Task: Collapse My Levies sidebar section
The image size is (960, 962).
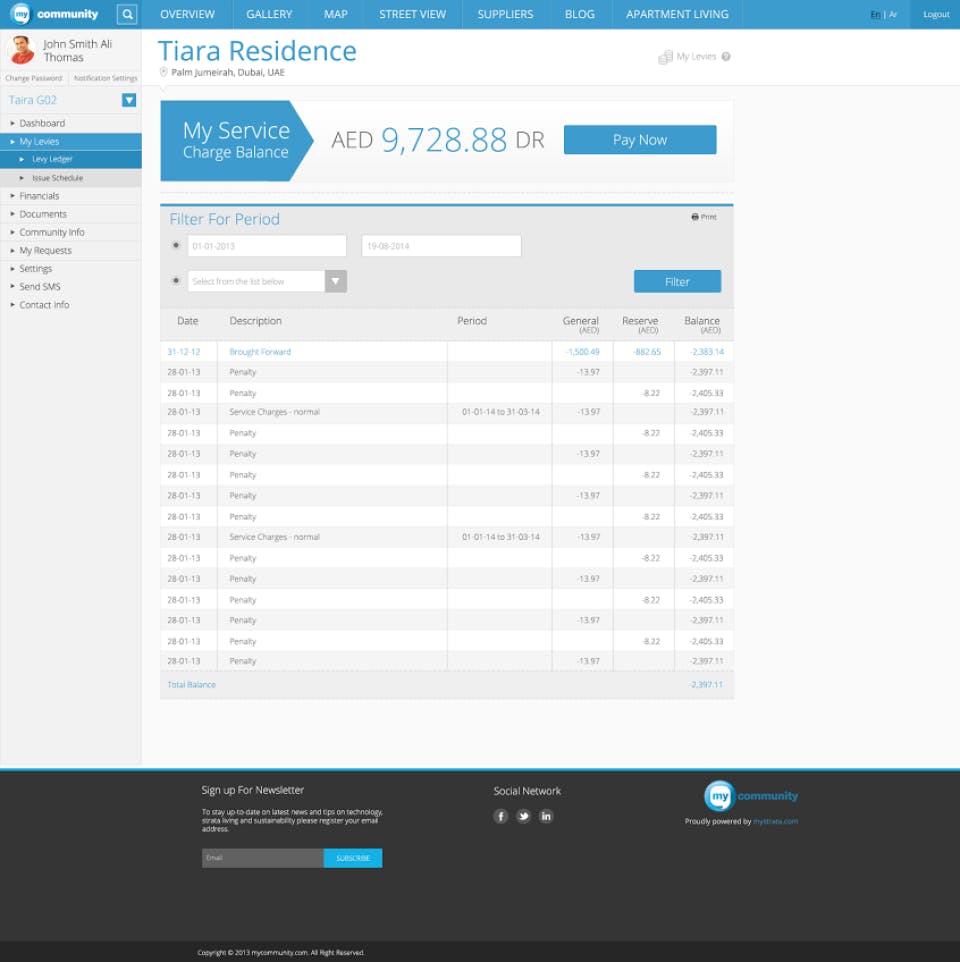Action: pyautogui.click(x=71, y=142)
